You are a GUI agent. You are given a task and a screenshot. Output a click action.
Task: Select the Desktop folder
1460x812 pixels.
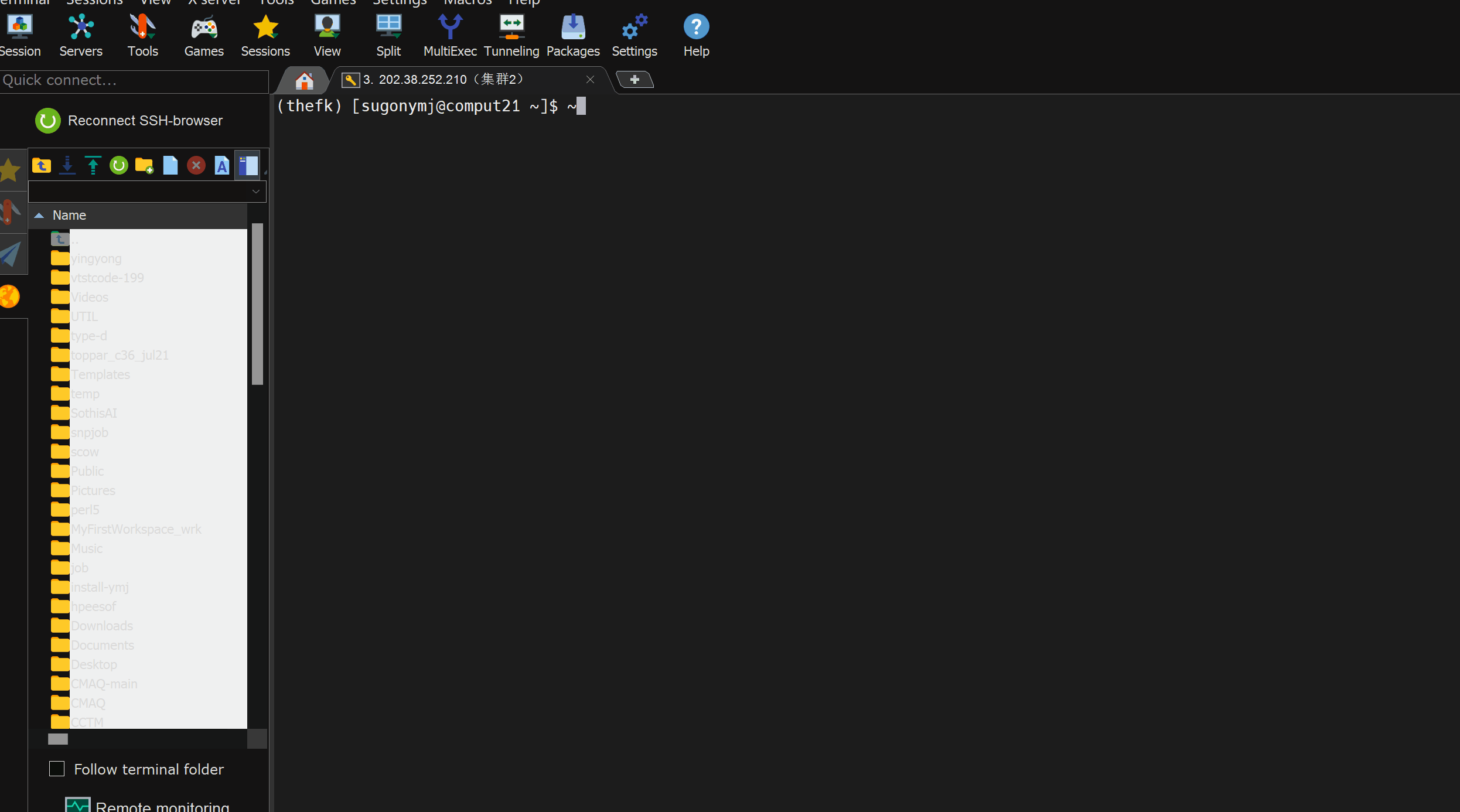[84, 664]
